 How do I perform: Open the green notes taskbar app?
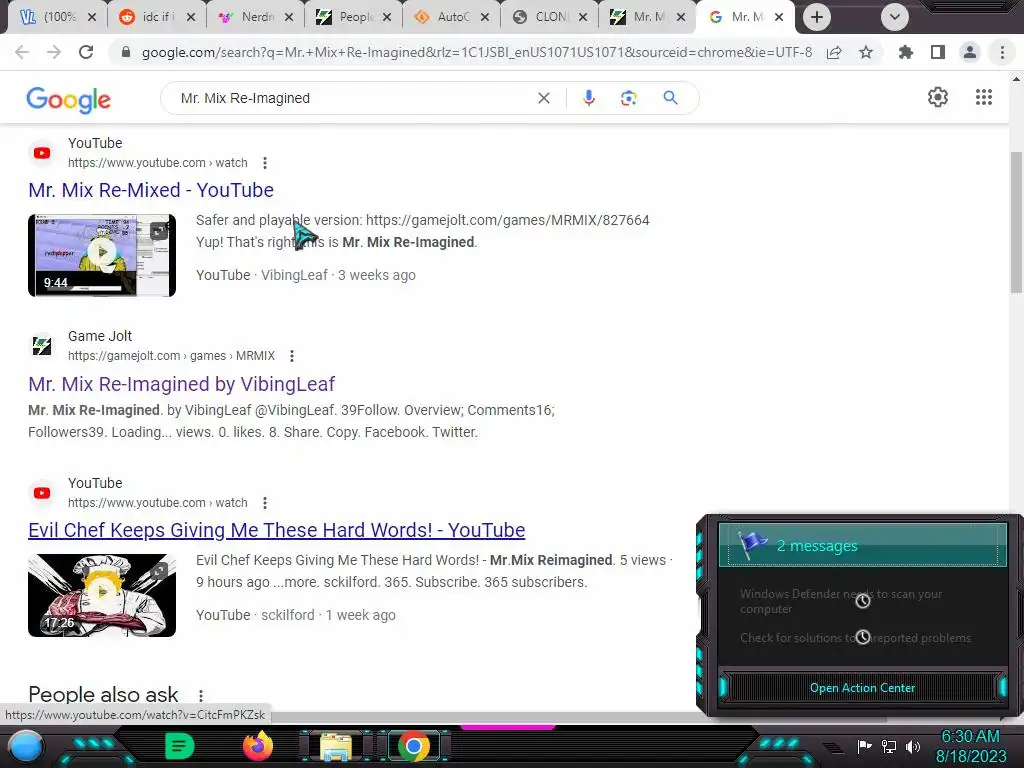(179, 746)
